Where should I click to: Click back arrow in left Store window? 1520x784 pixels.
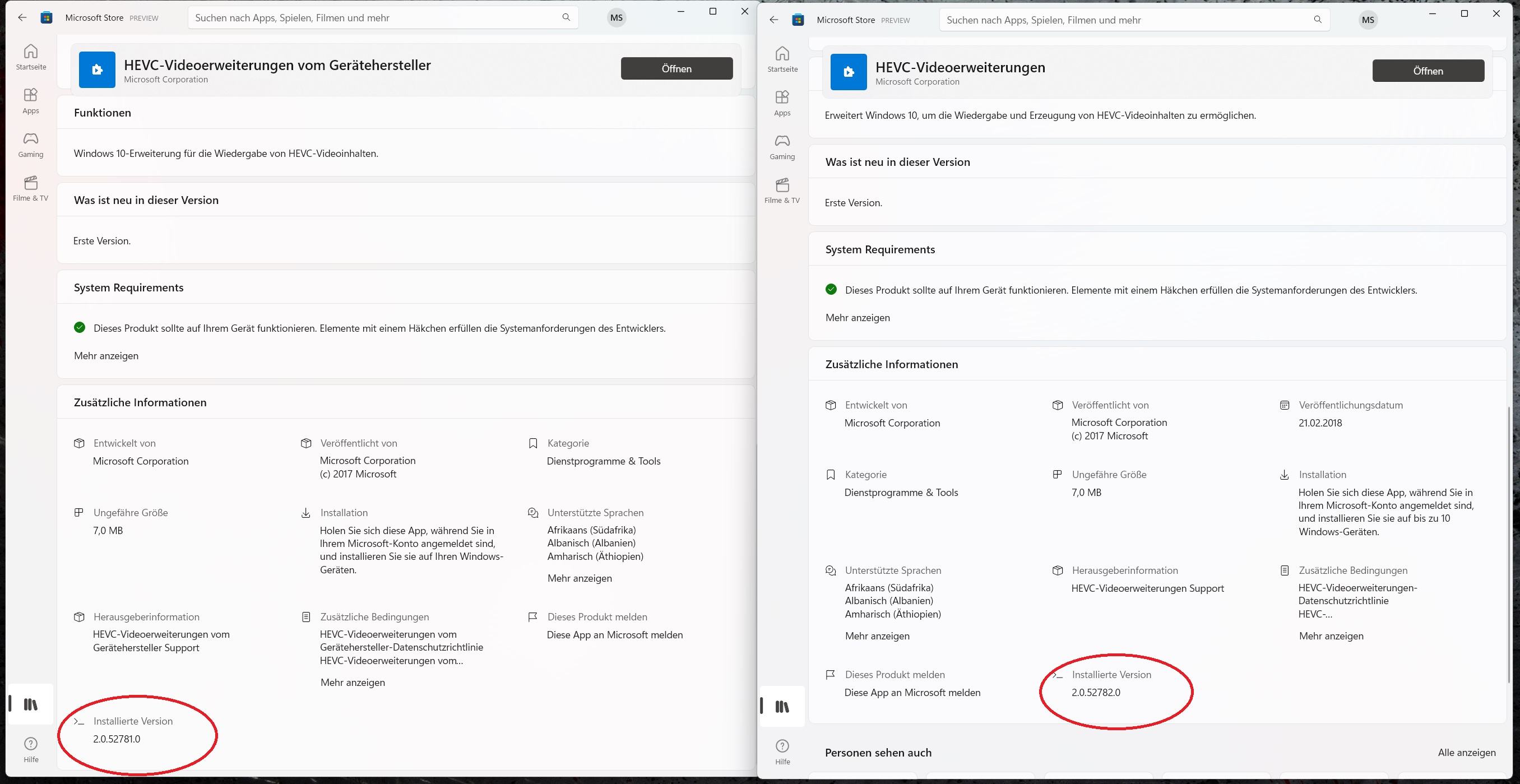tap(22, 18)
